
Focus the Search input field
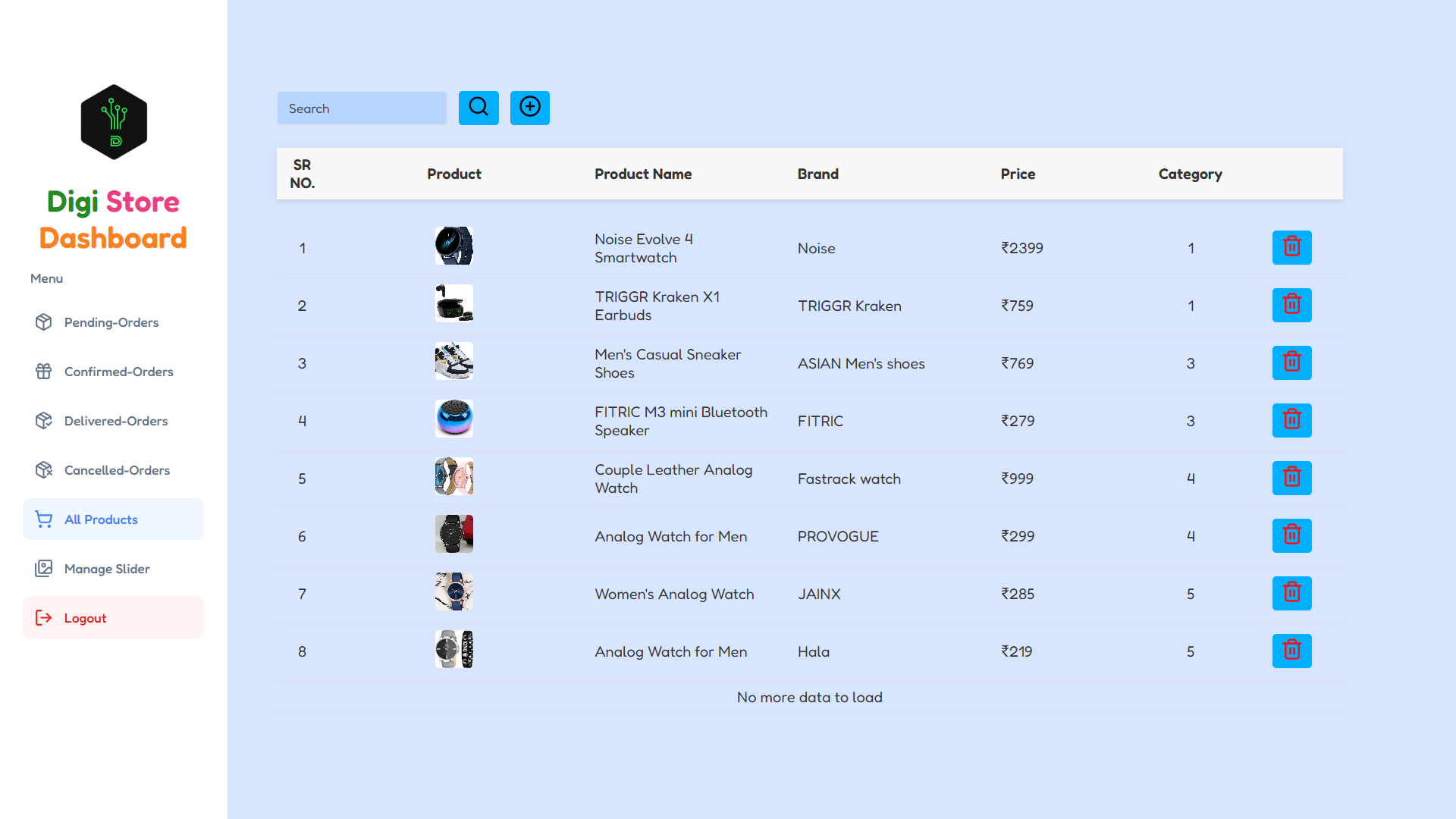click(362, 108)
